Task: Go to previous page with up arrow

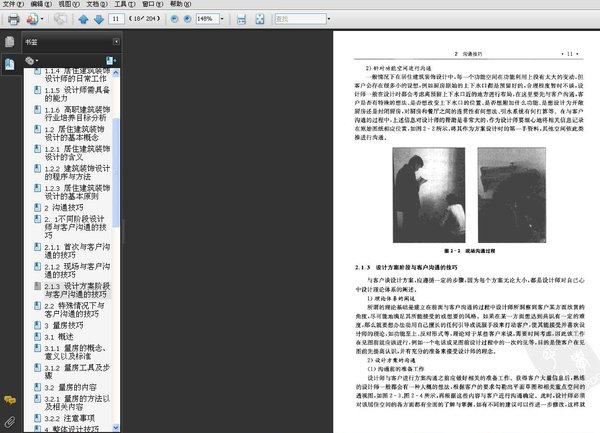Action: (83, 19)
